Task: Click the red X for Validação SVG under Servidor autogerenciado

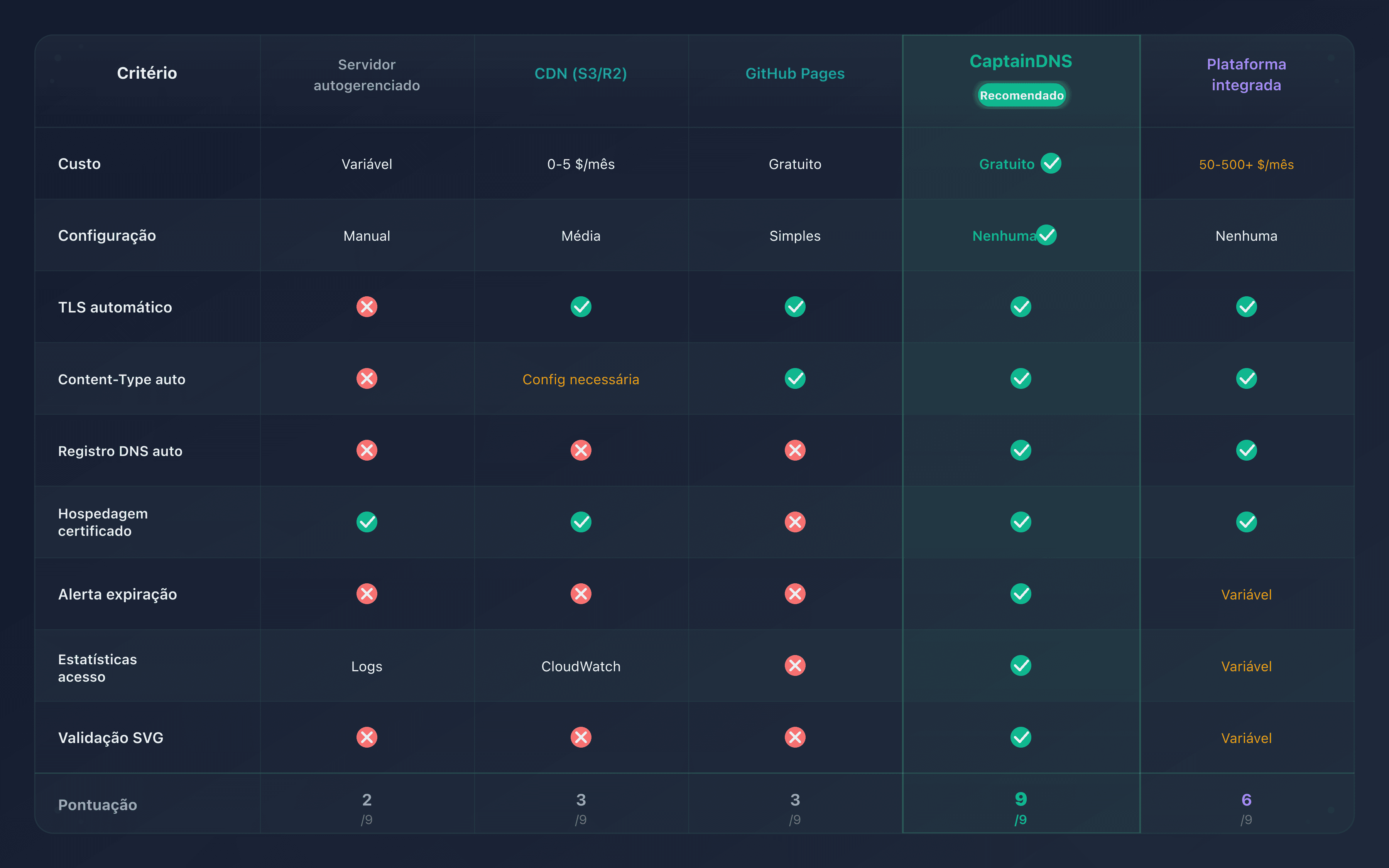Action: point(367,737)
